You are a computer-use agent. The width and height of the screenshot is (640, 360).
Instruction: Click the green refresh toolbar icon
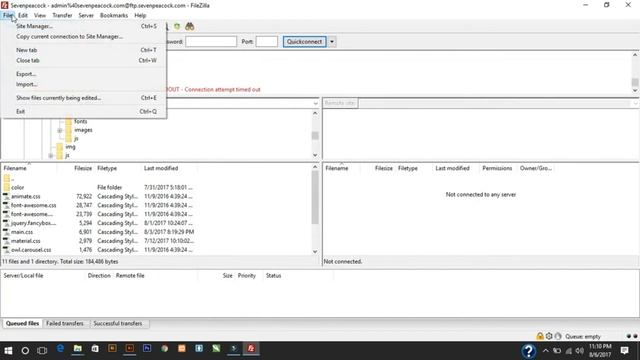pyautogui.click(x=177, y=27)
